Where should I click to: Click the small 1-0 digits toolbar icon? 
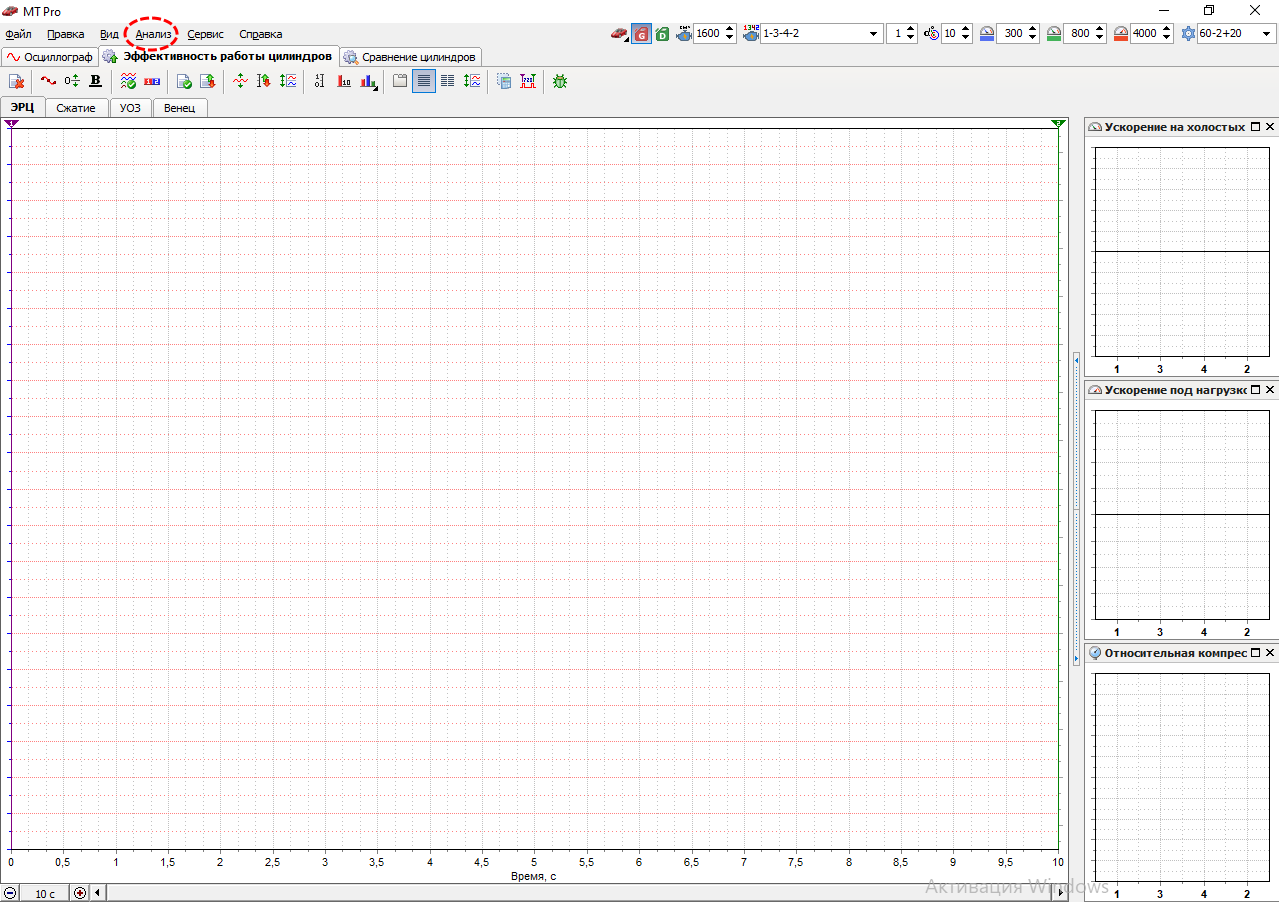pos(319,82)
